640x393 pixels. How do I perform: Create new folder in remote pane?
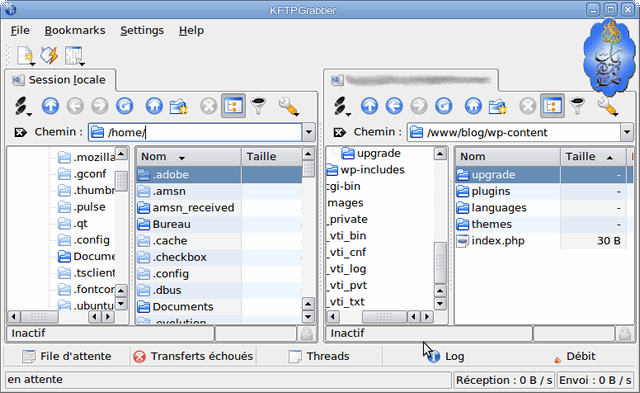click(x=498, y=106)
